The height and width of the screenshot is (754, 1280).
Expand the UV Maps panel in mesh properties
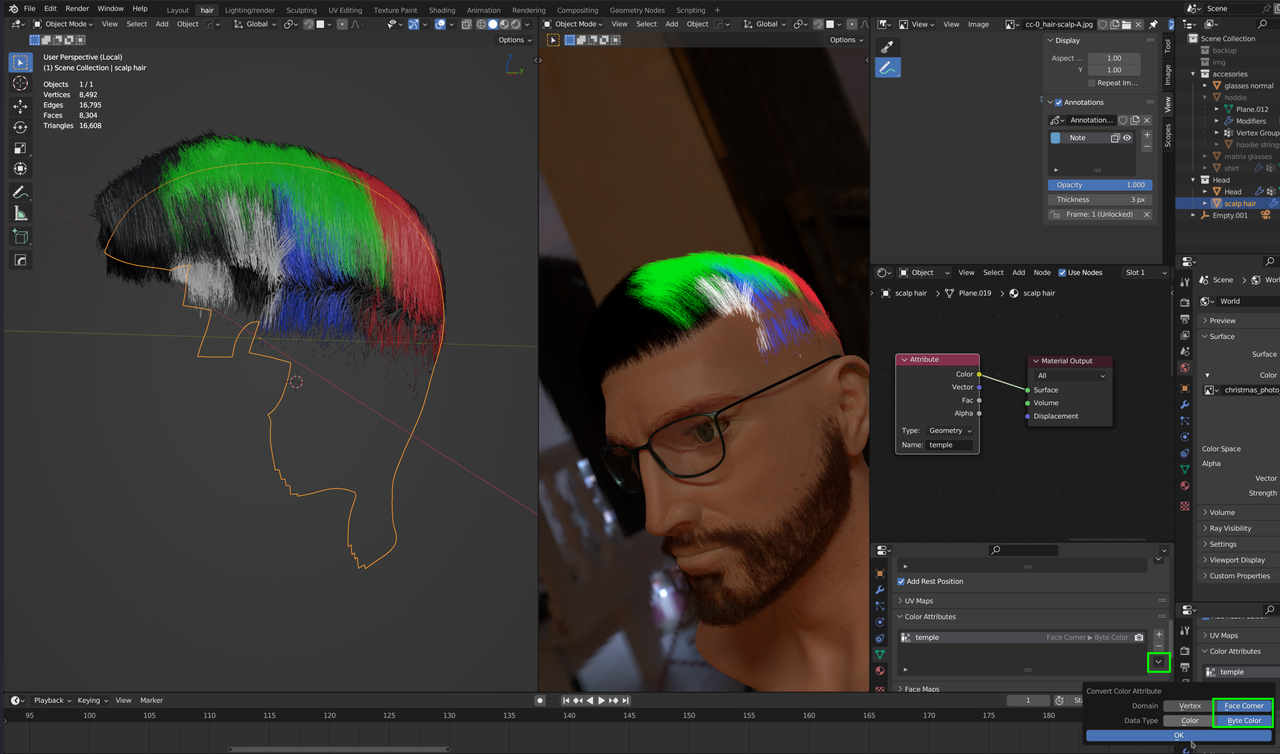pos(919,601)
